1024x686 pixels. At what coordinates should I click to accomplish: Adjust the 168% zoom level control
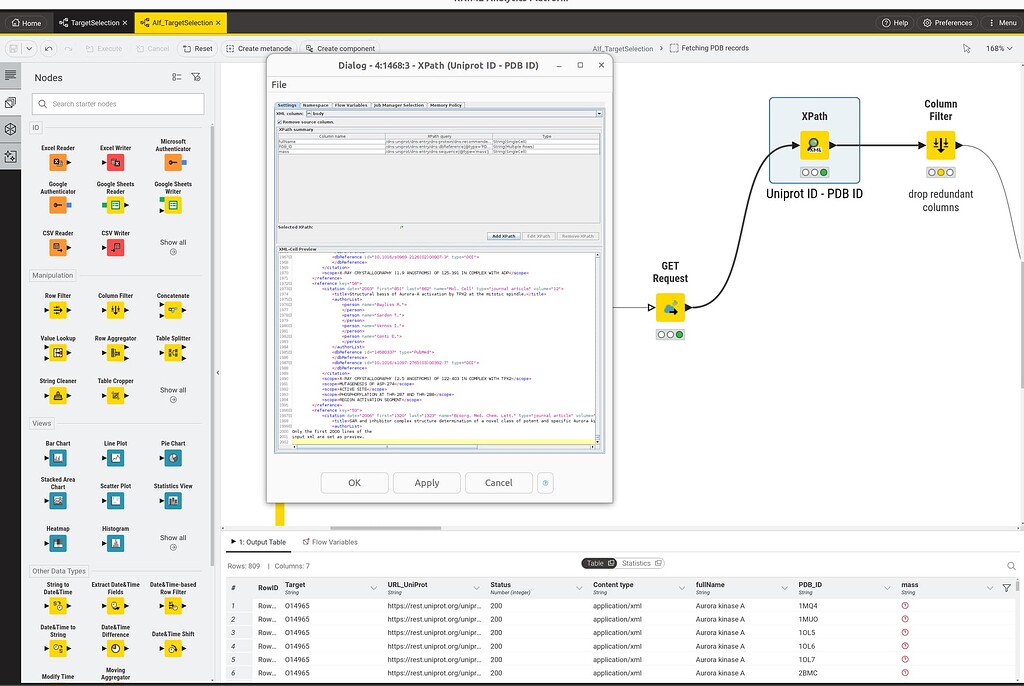(x=1000, y=47)
